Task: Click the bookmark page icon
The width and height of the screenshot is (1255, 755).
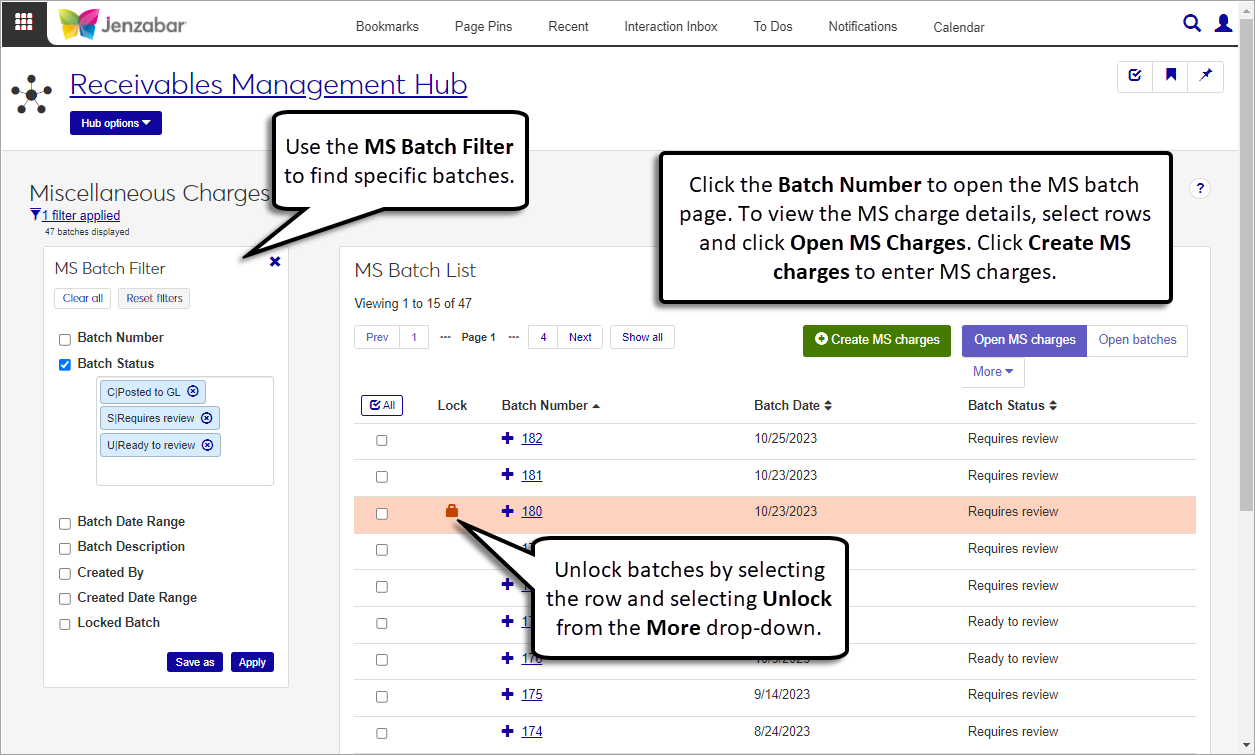Action: (1170, 76)
